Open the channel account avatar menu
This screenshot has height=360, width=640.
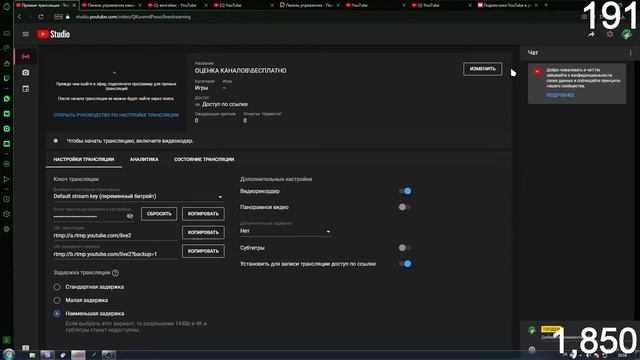[x=627, y=34]
